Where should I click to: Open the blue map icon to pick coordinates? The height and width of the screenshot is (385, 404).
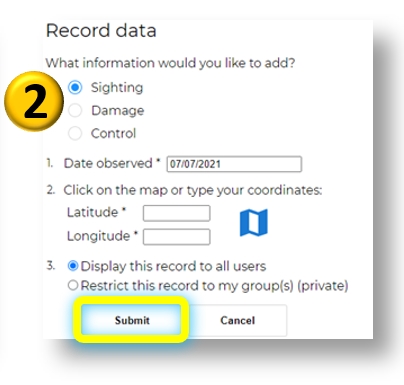point(254,222)
